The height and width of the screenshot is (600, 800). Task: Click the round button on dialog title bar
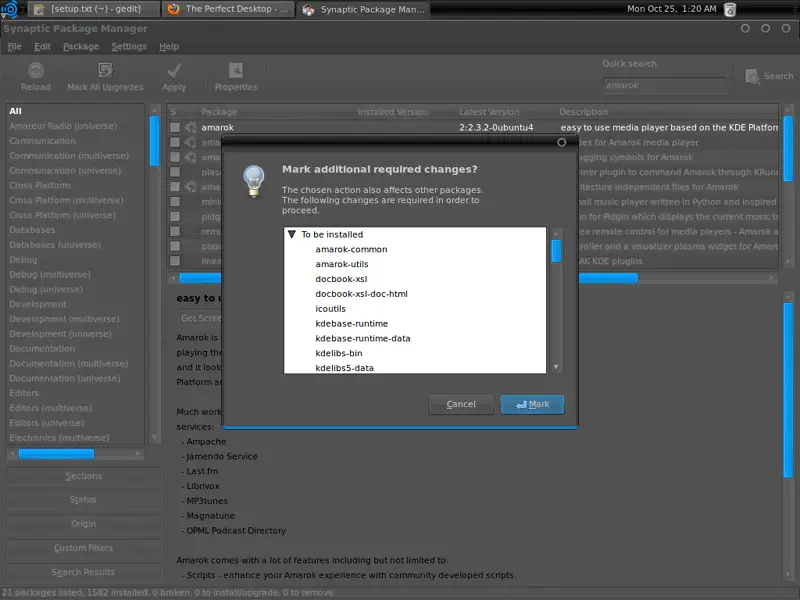pyautogui.click(x=561, y=142)
